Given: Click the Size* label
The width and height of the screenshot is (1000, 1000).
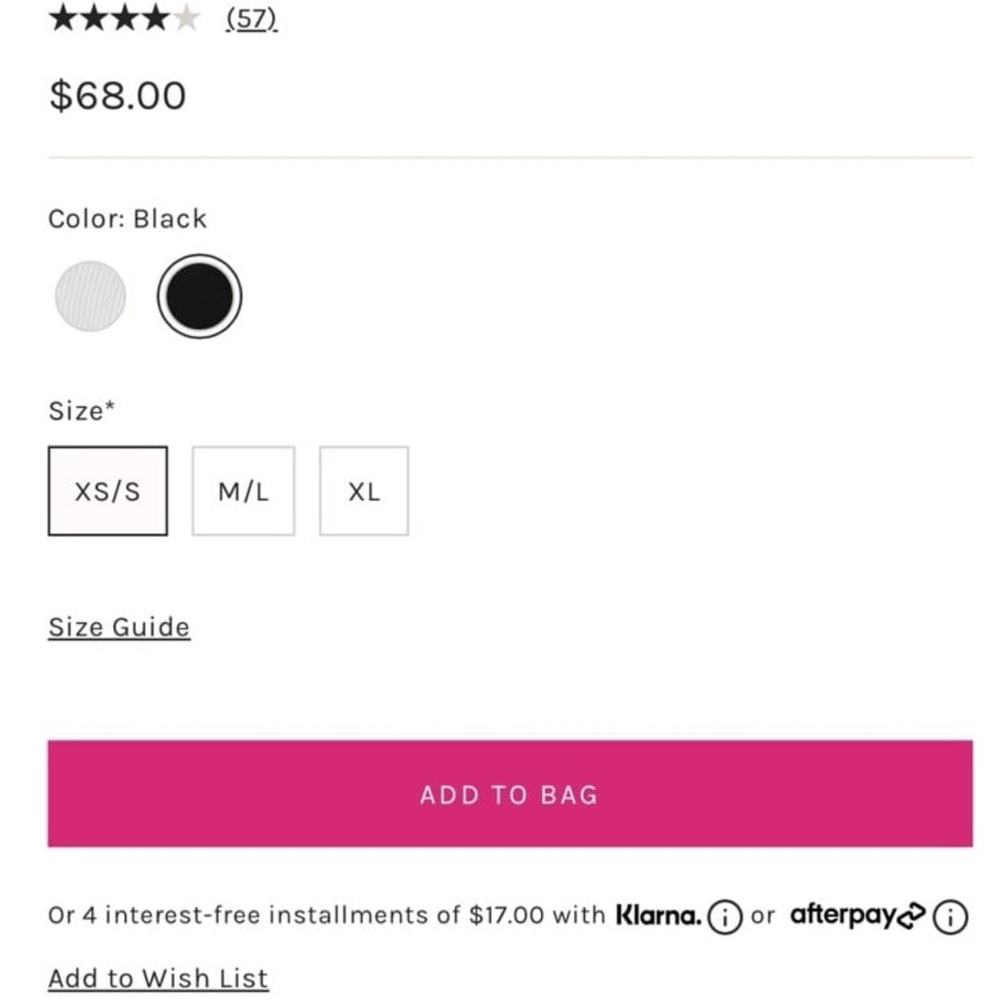Looking at the screenshot, I should (82, 411).
